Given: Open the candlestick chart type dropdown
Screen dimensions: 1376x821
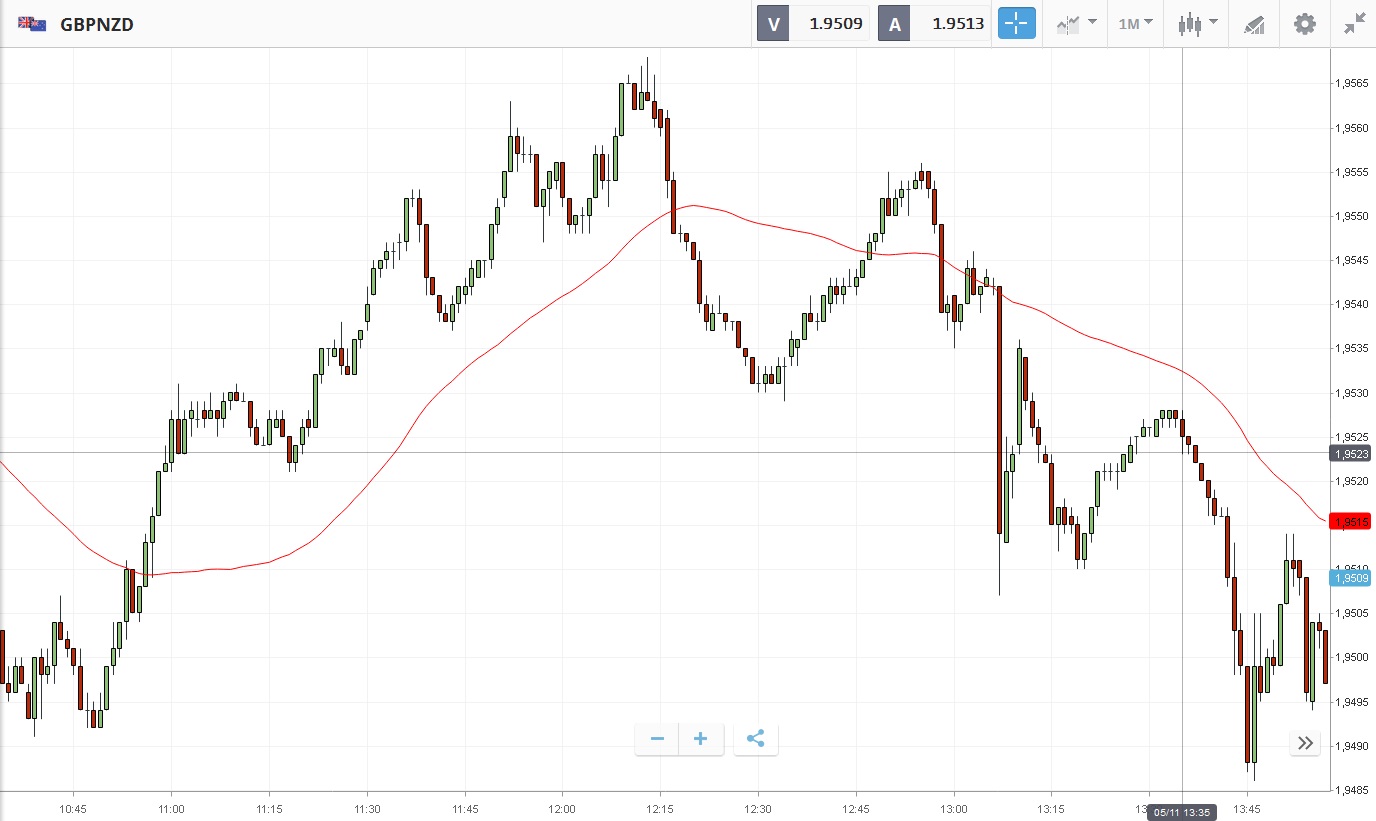Looking at the screenshot, I should click(1197, 24).
